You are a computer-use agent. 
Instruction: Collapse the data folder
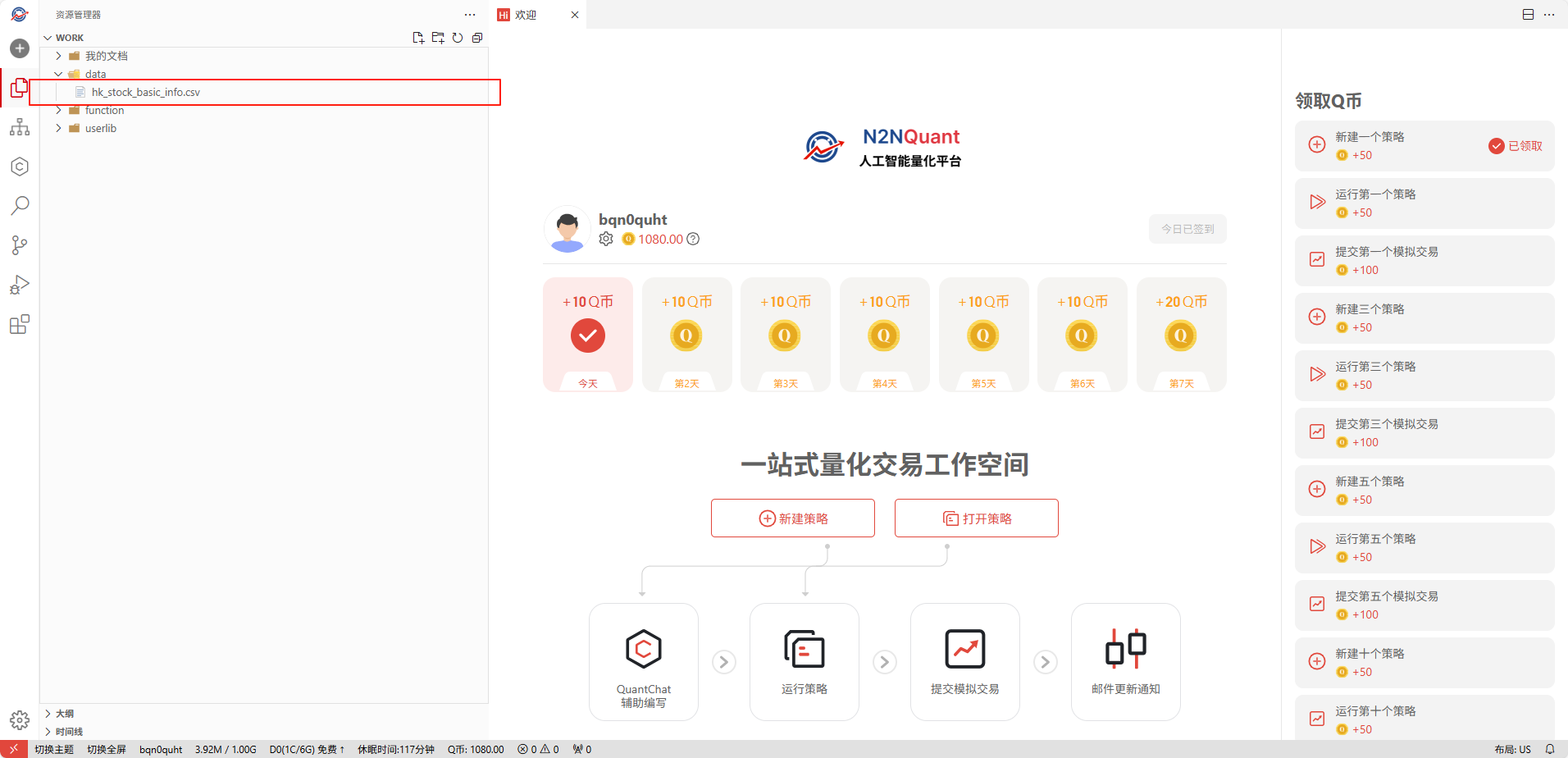tap(58, 74)
